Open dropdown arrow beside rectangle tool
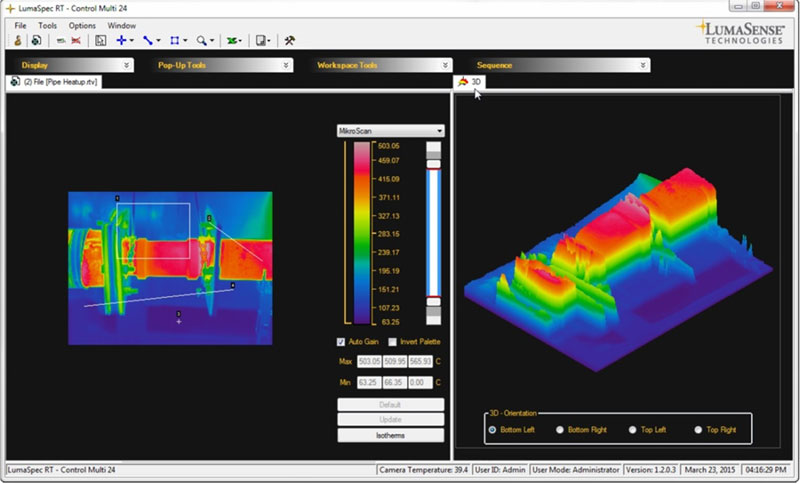 (185, 41)
